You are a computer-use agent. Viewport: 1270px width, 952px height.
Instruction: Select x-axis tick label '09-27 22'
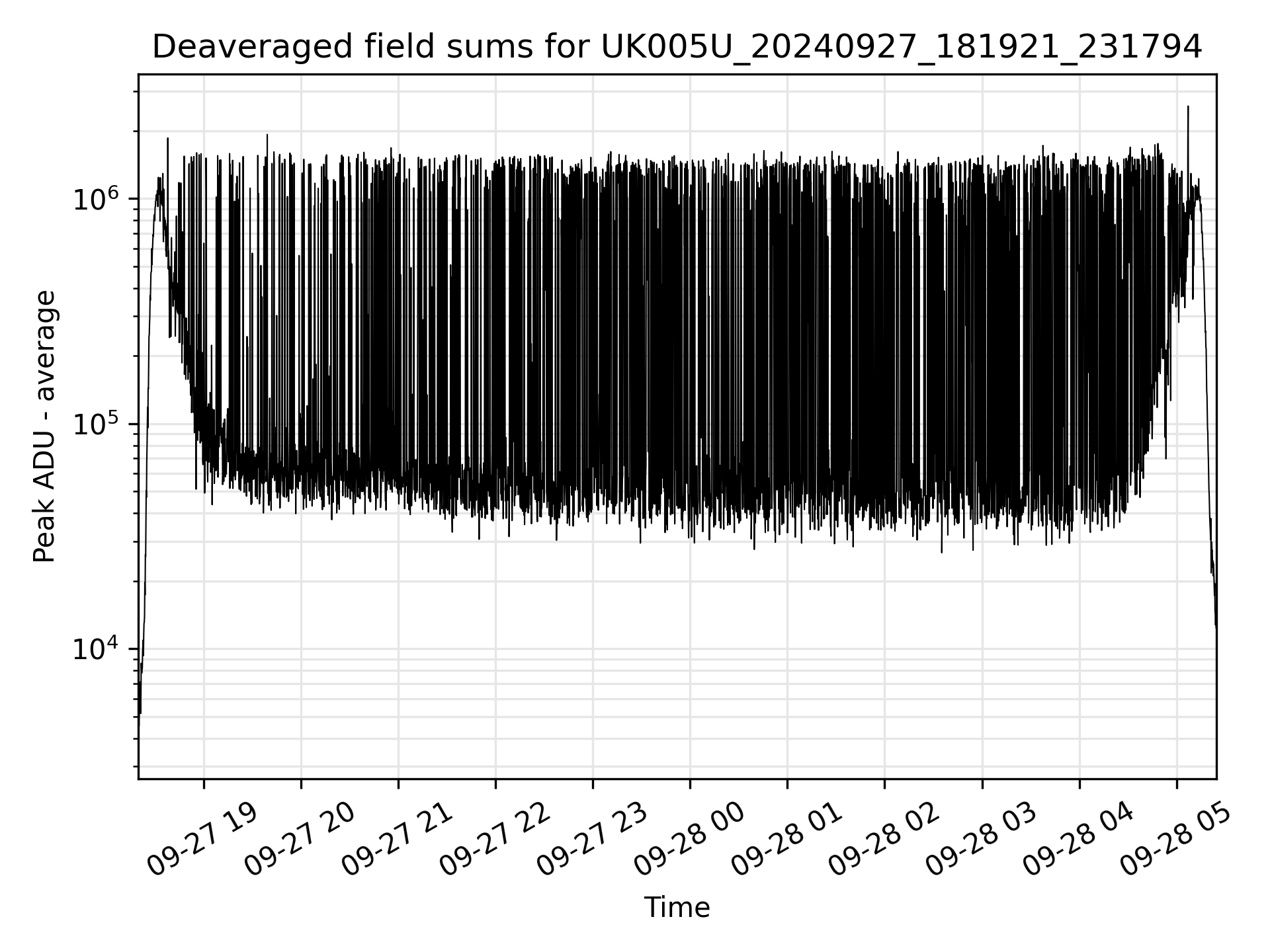[x=493, y=839]
